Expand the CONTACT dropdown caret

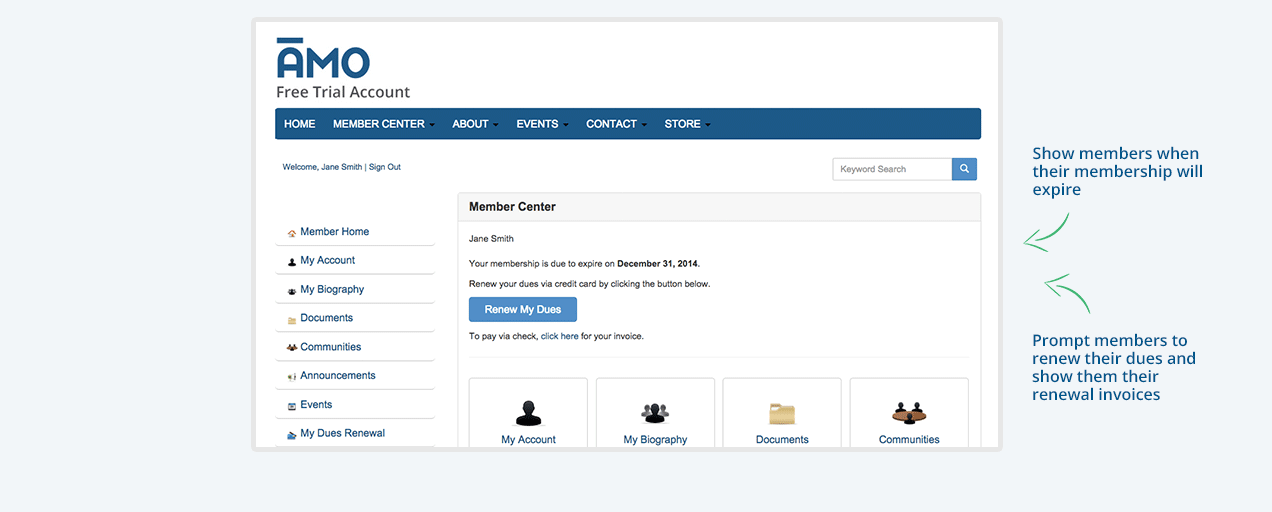644,125
